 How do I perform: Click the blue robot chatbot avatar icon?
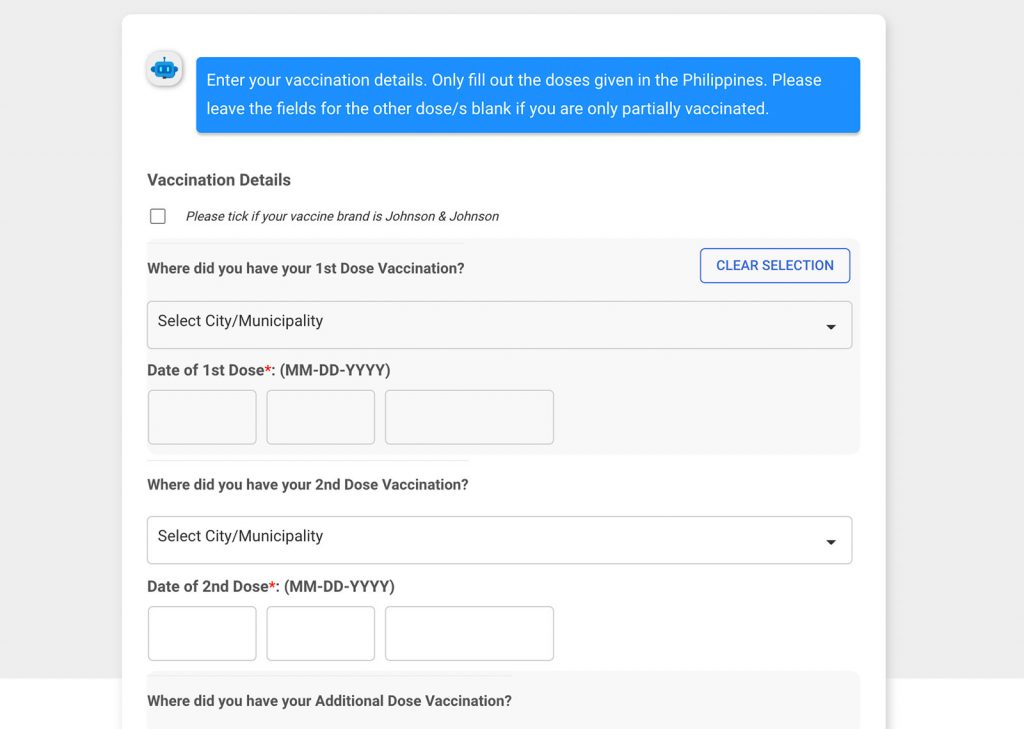(x=164, y=68)
